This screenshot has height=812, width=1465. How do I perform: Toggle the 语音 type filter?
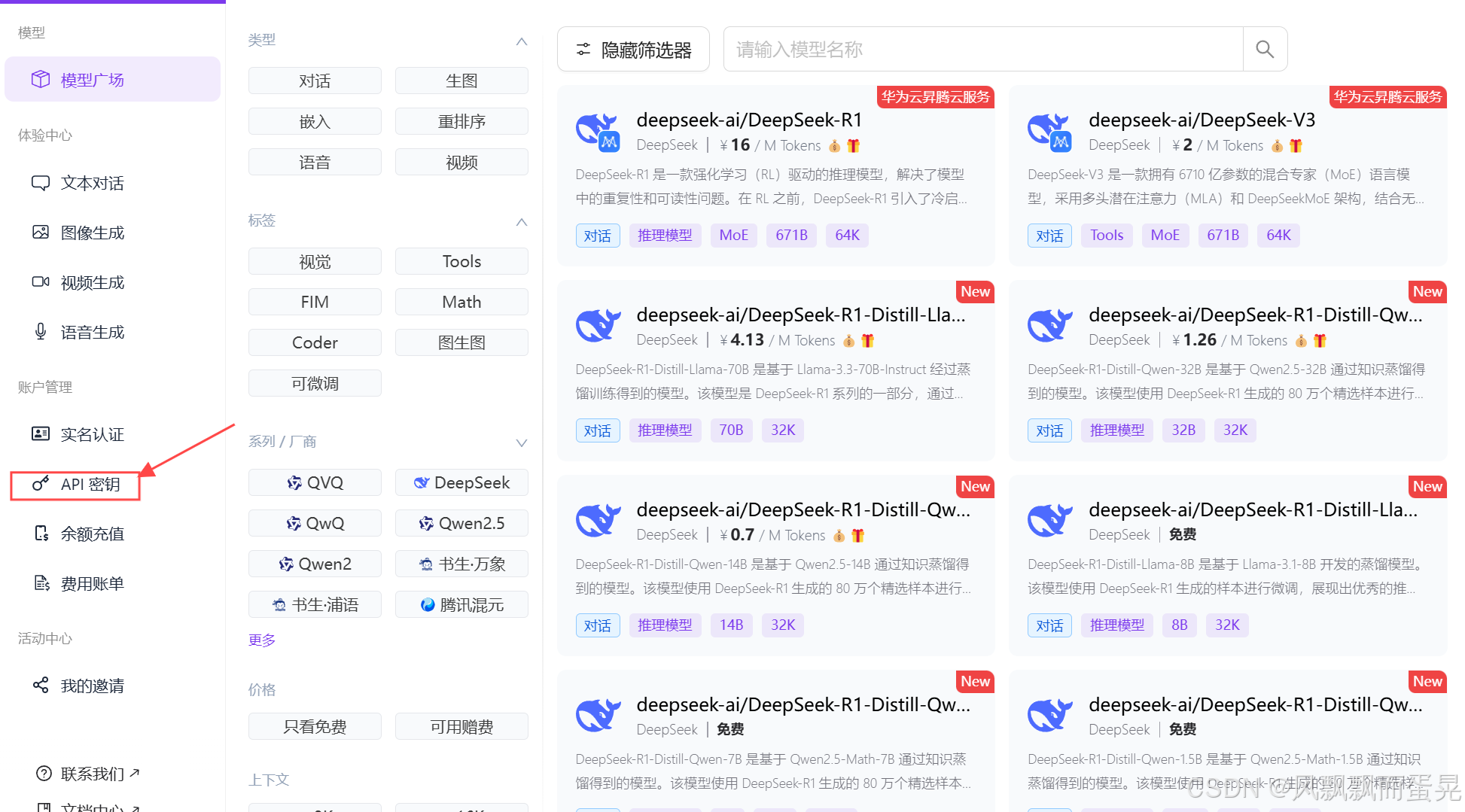pyautogui.click(x=315, y=162)
